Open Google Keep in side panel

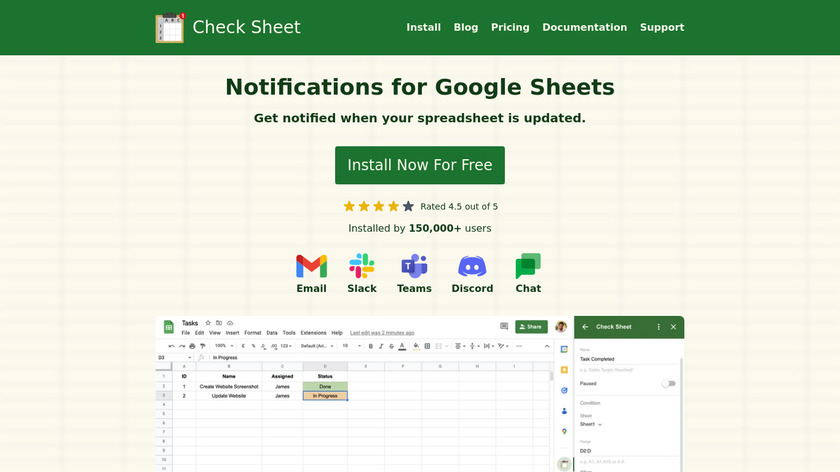(564, 370)
